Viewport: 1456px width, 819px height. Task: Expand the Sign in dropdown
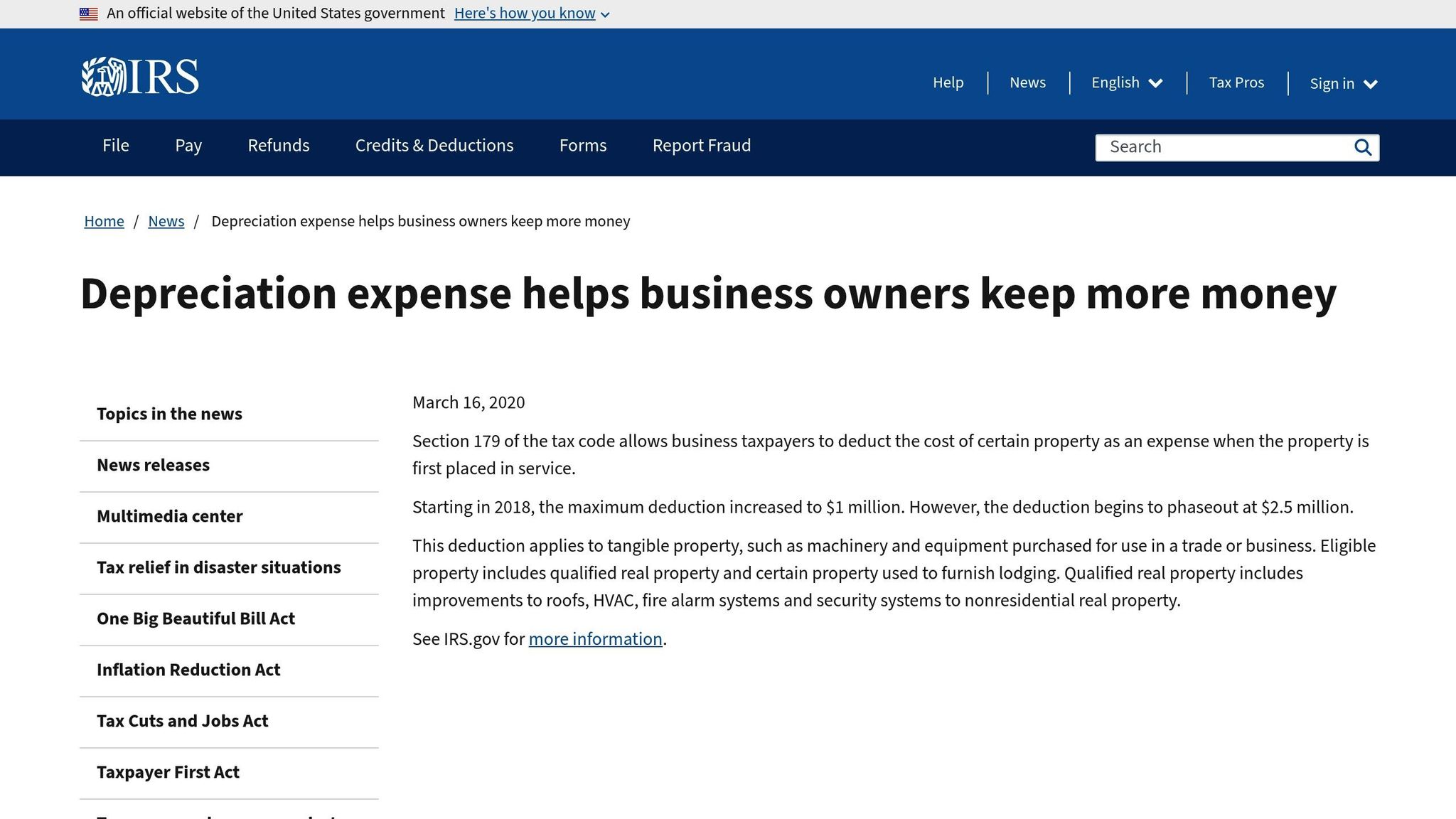(1343, 84)
